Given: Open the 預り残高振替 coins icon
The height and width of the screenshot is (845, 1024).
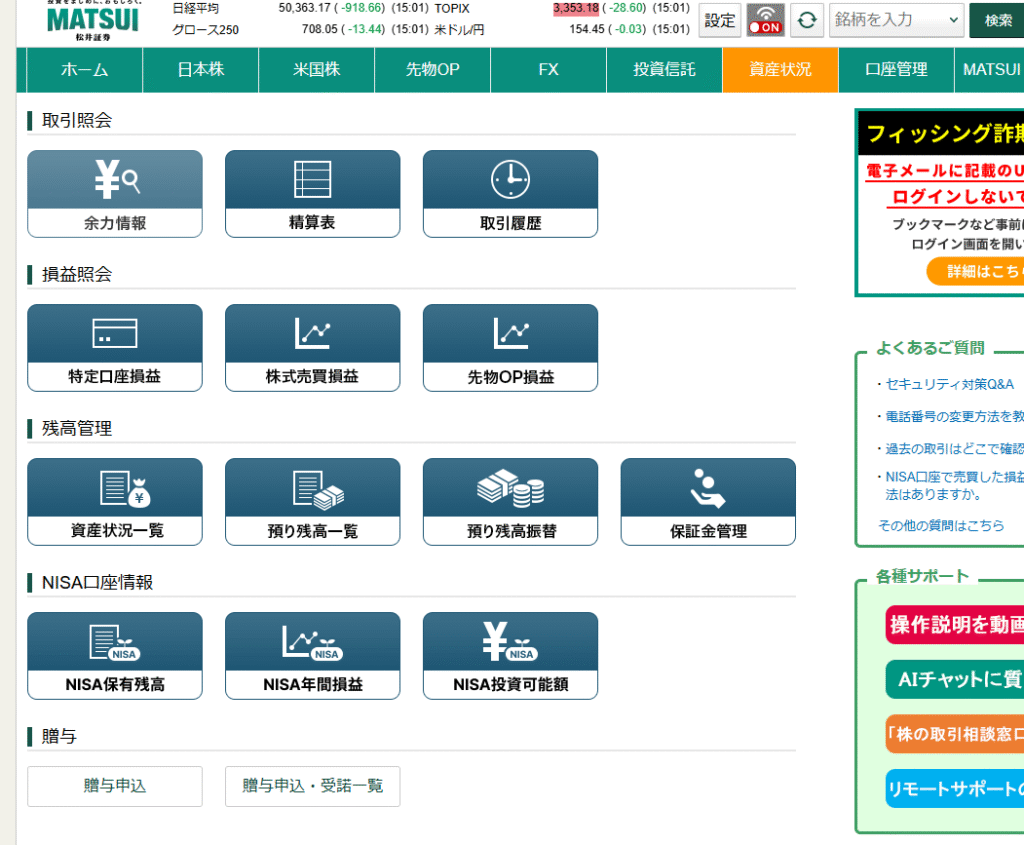Looking at the screenshot, I should pyautogui.click(x=510, y=488).
